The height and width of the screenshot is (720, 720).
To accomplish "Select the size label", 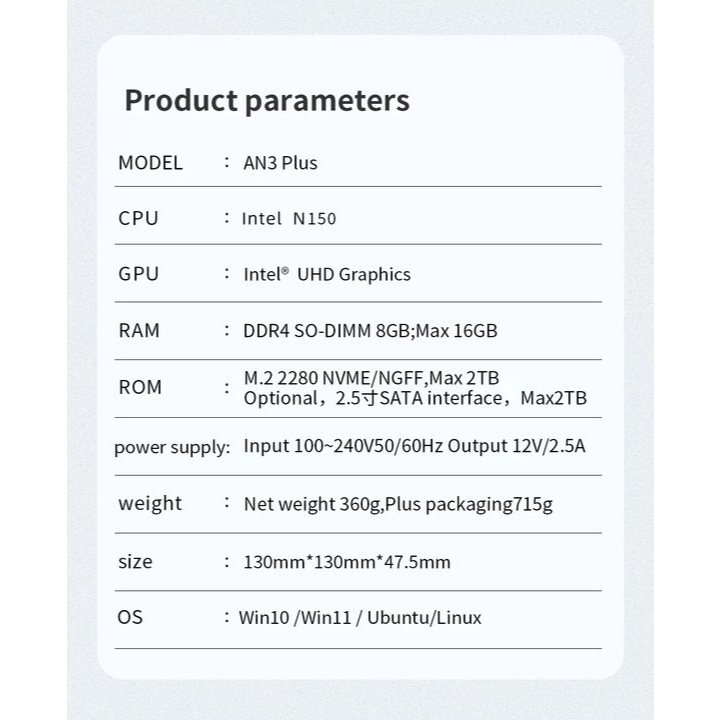I will [135, 561].
